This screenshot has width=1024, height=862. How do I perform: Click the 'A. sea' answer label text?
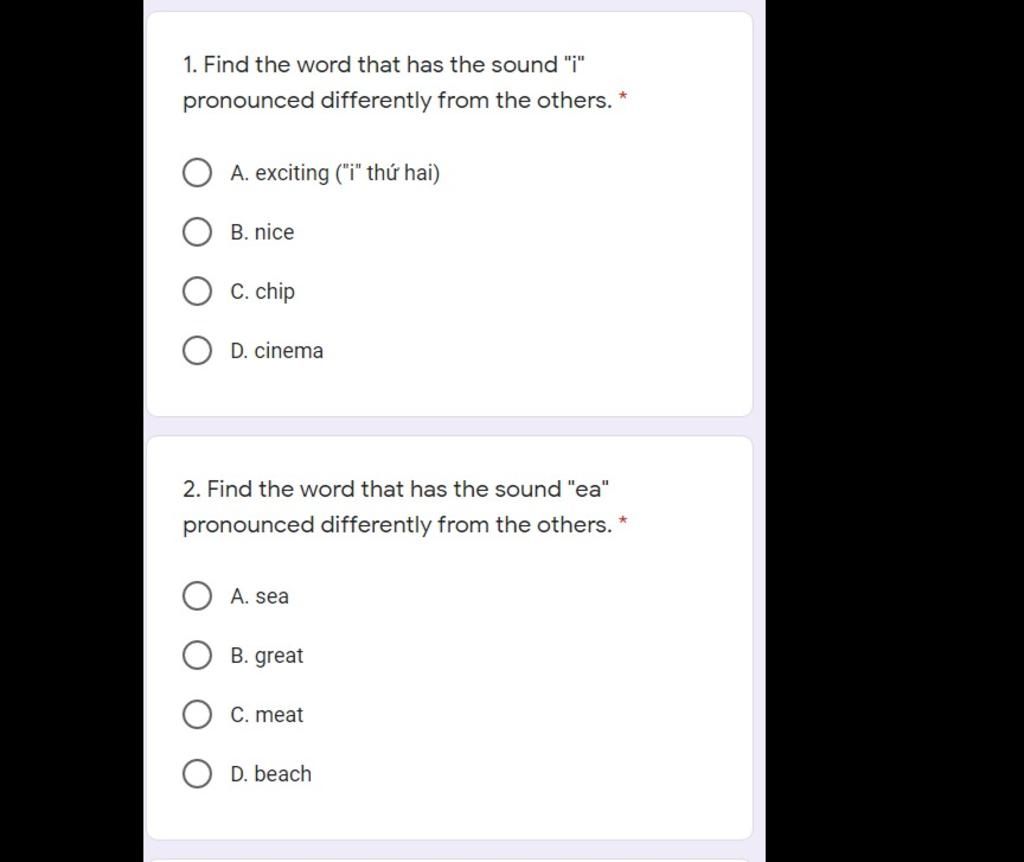(x=259, y=596)
